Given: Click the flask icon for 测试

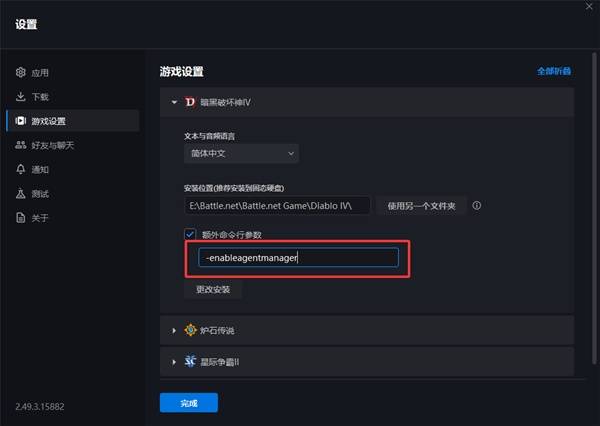Looking at the screenshot, I should tap(21, 193).
